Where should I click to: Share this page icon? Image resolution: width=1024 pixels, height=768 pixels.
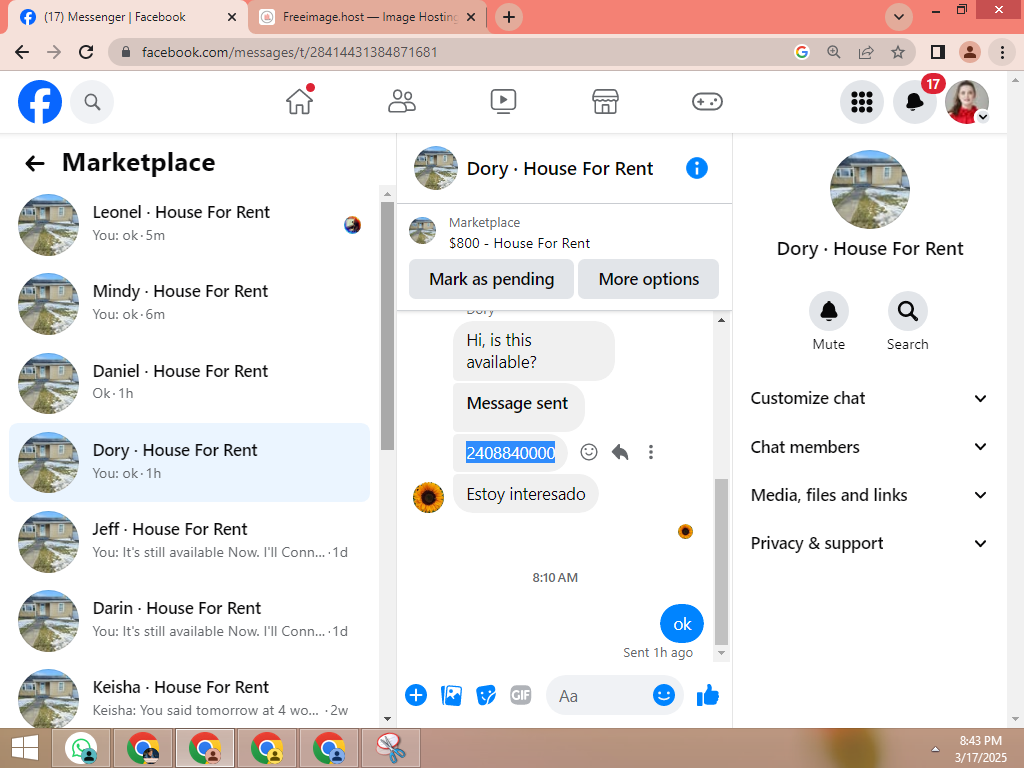[866, 52]
